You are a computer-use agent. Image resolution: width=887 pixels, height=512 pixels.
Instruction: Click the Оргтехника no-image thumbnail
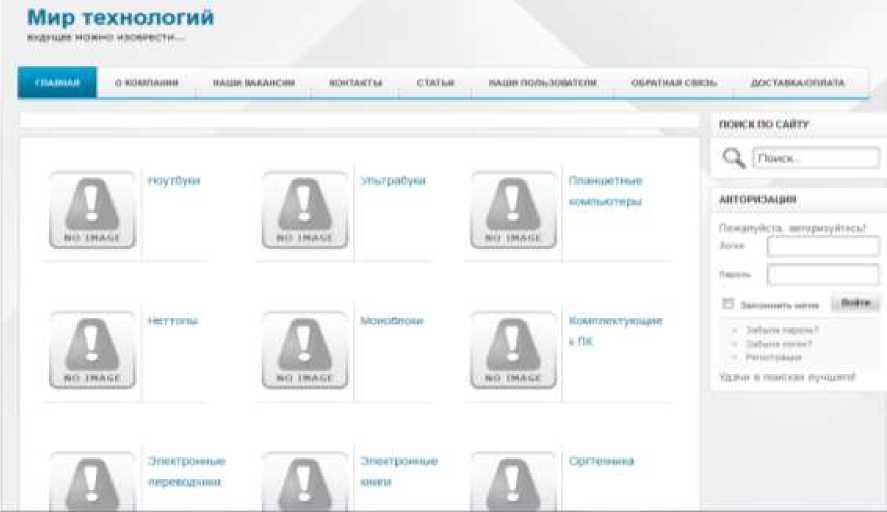pyautogui.click(x=513, y=481)
